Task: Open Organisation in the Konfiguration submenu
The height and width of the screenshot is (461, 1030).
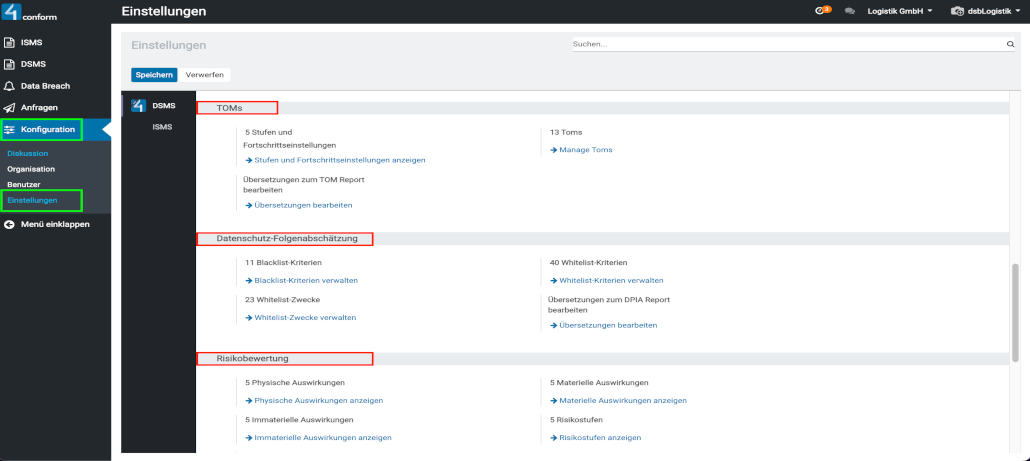Action: pyautogui.click(x=31, y=169)
